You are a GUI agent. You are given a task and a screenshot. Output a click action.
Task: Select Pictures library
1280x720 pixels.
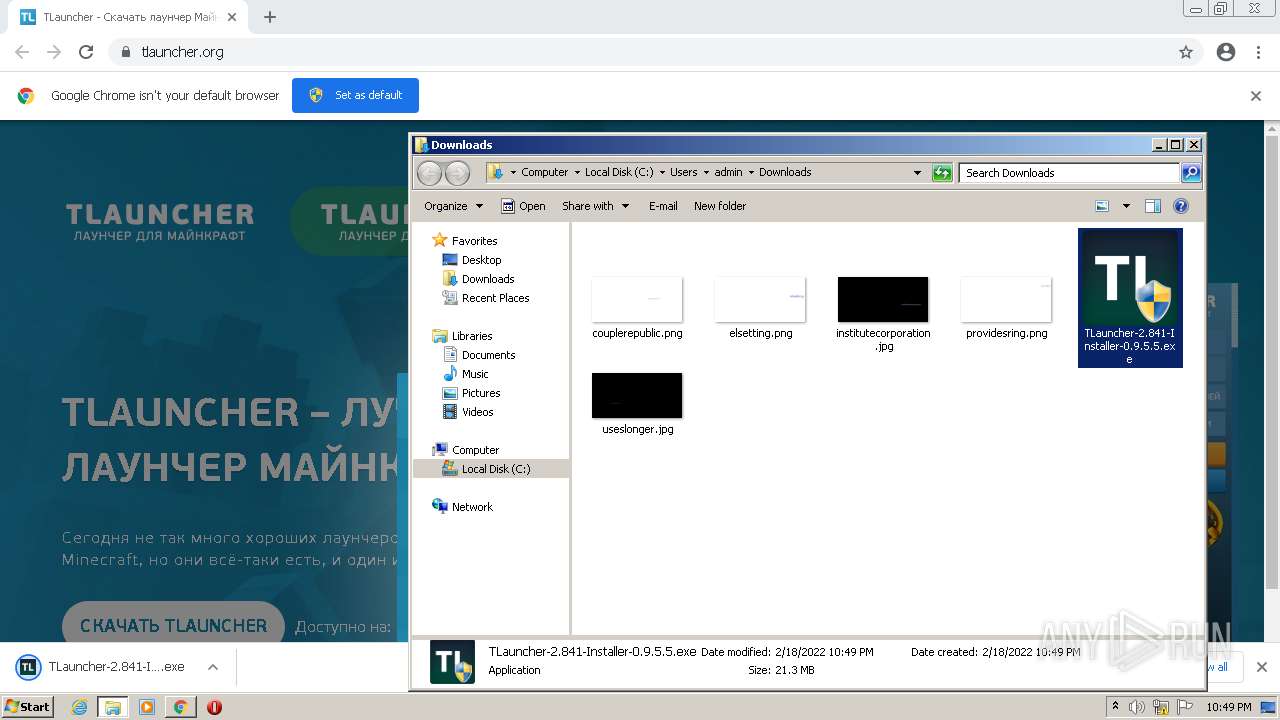[481, 393]
